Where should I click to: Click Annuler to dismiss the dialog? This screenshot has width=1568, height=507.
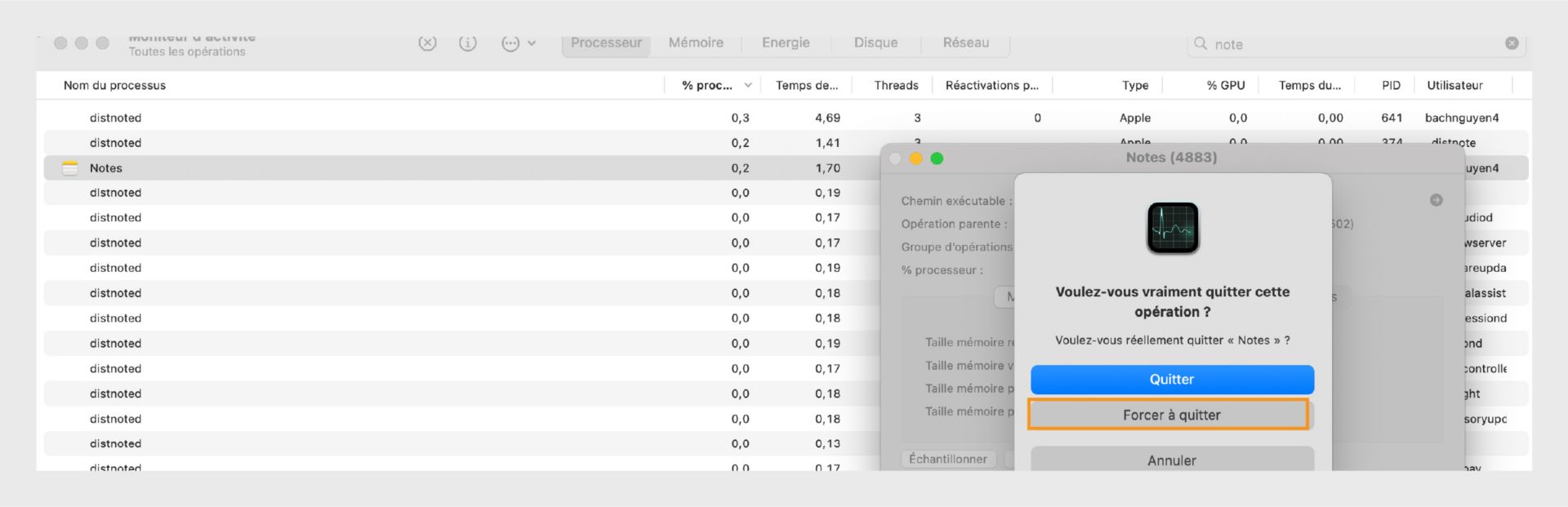tap(1172, 459)
